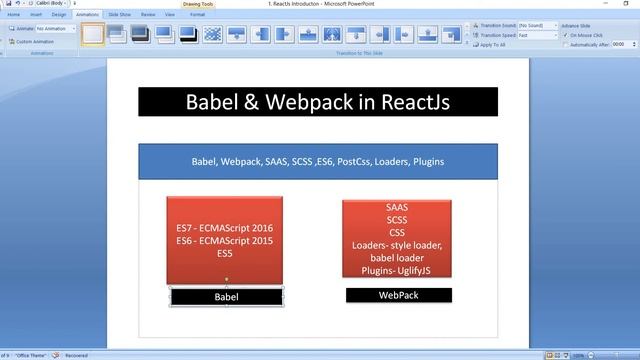Click the black Babel label box
Viewport: 640px width, 360px height.
(x=227, y=297)
